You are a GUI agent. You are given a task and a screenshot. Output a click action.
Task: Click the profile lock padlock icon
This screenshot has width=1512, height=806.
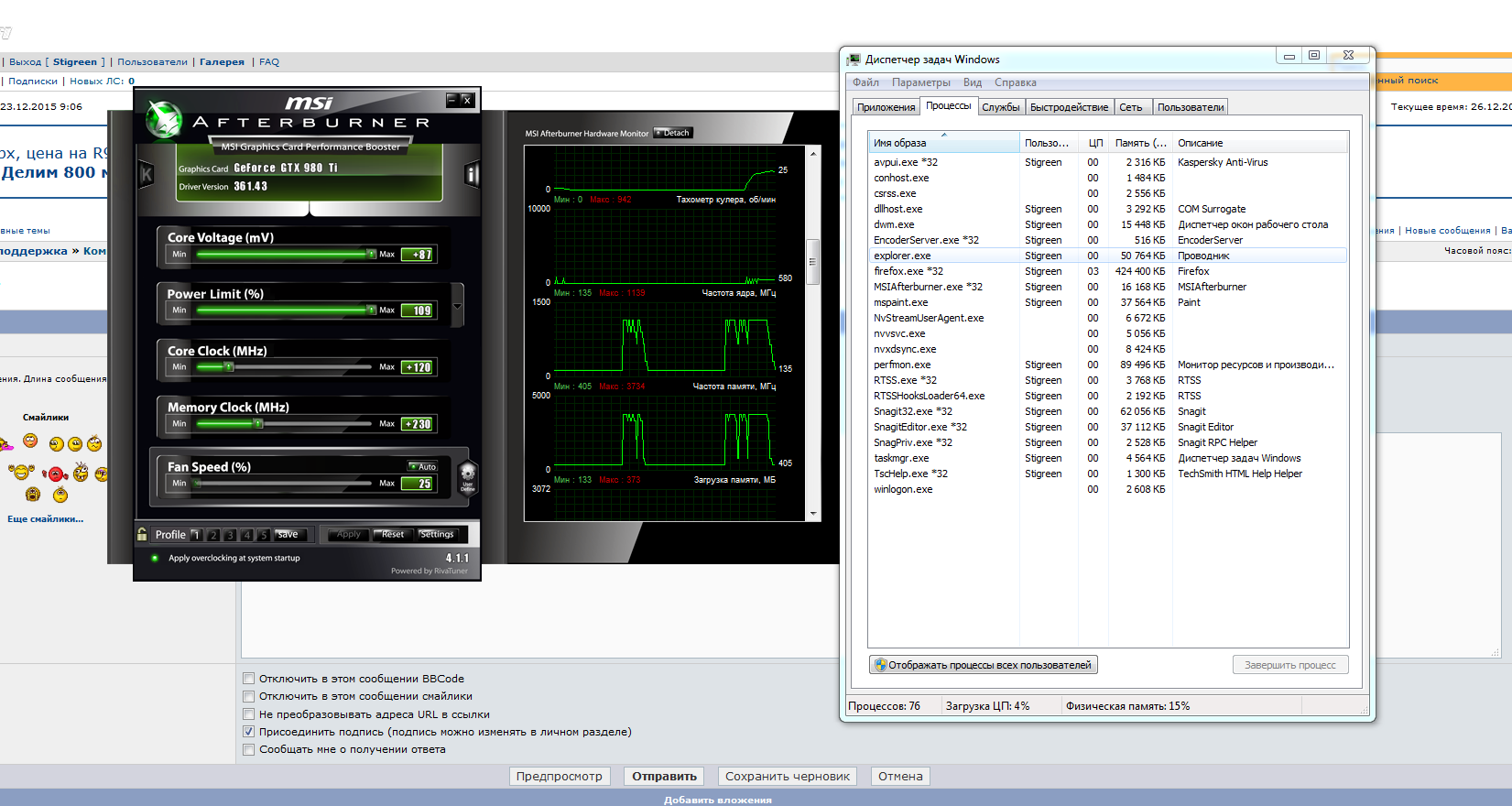(142, 534)
